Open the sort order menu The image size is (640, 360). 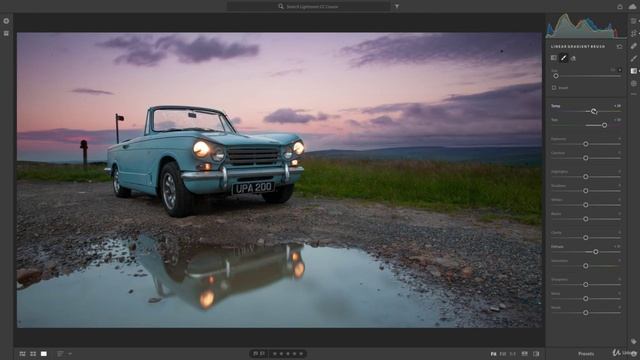tap(64, 354)
